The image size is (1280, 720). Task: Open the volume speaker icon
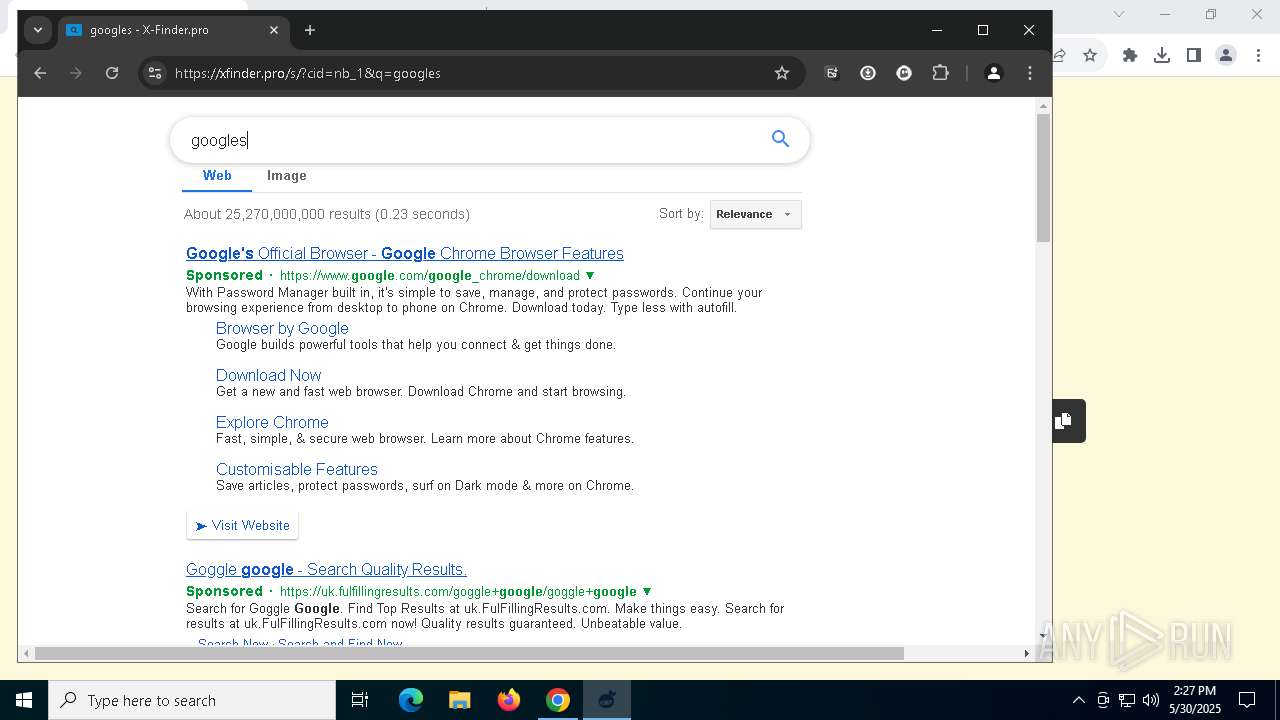tap(1151, 700)
